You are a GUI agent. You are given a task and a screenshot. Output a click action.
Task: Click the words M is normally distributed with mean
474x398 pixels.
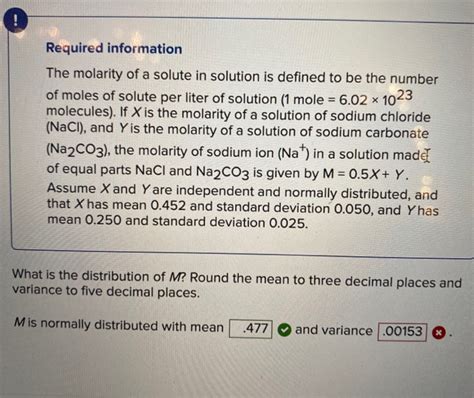[x=119, y=324]
